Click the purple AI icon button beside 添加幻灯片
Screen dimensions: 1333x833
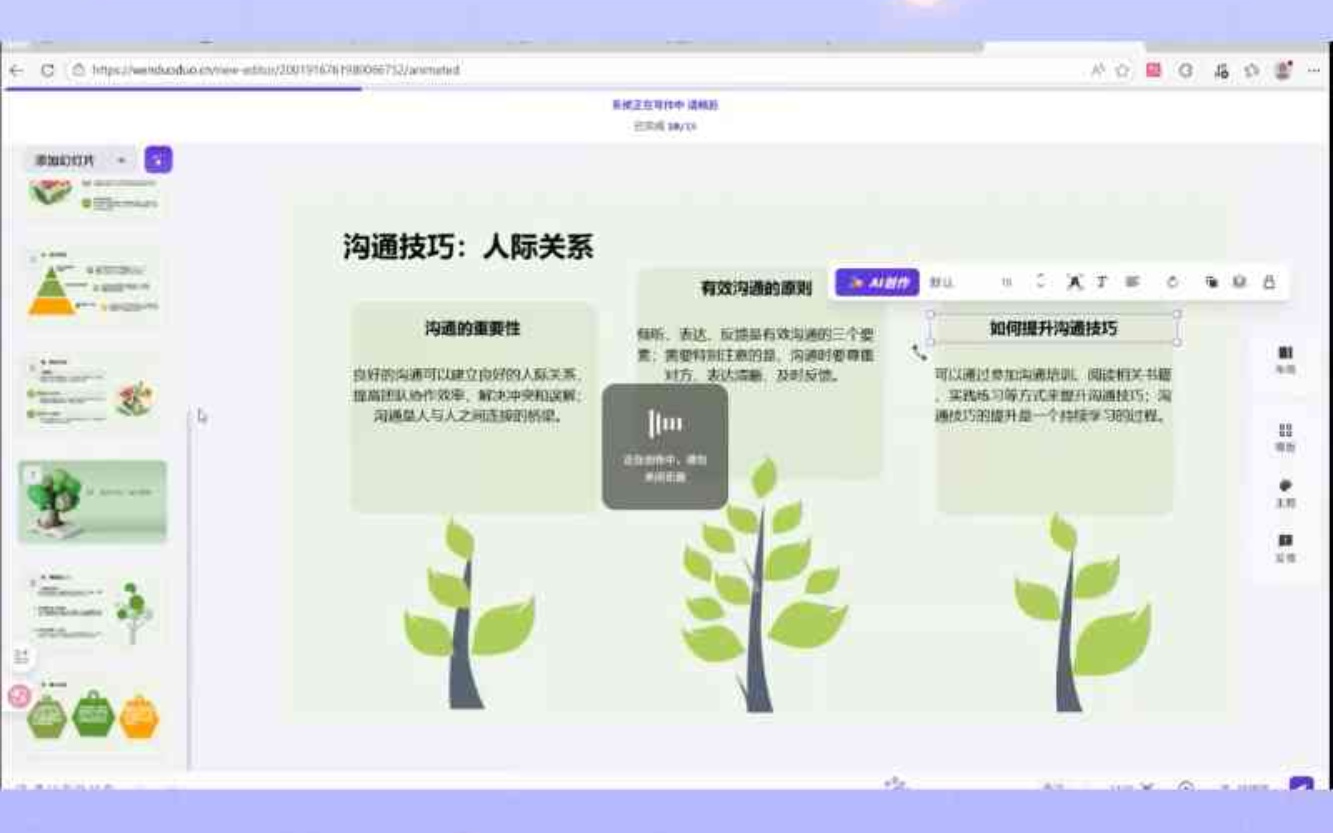[x=158, y=160]
